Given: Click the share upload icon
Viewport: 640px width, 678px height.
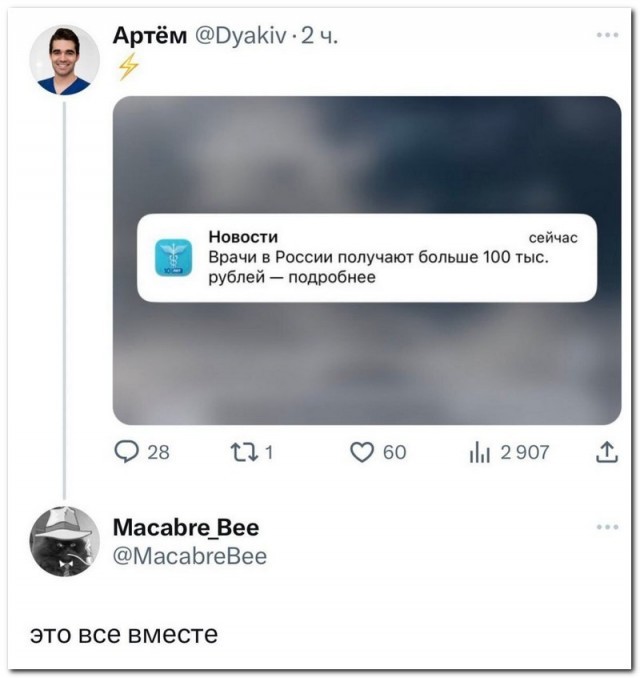Looking at the screenshot, I should 606,452.
